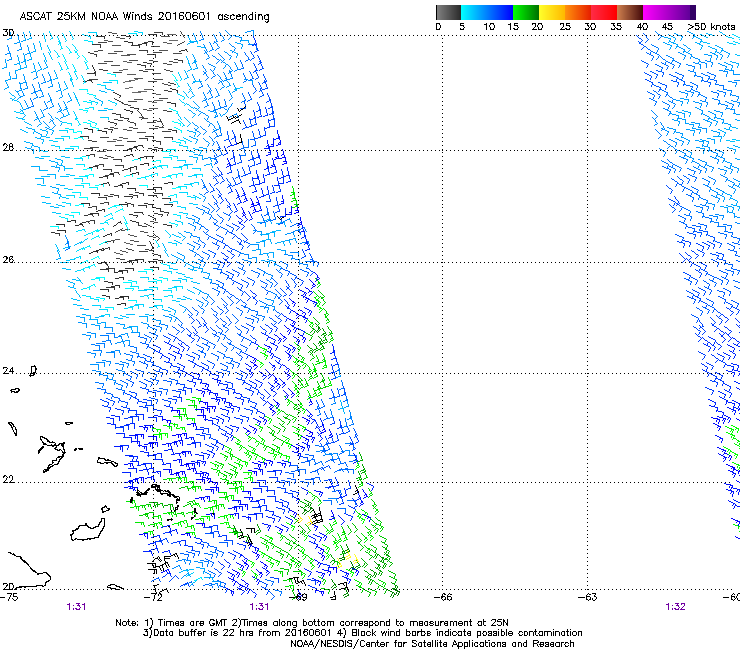Pick the gray 0–5 knots legend swatch
Screen dimensions: 740x650
click(448, 12)
